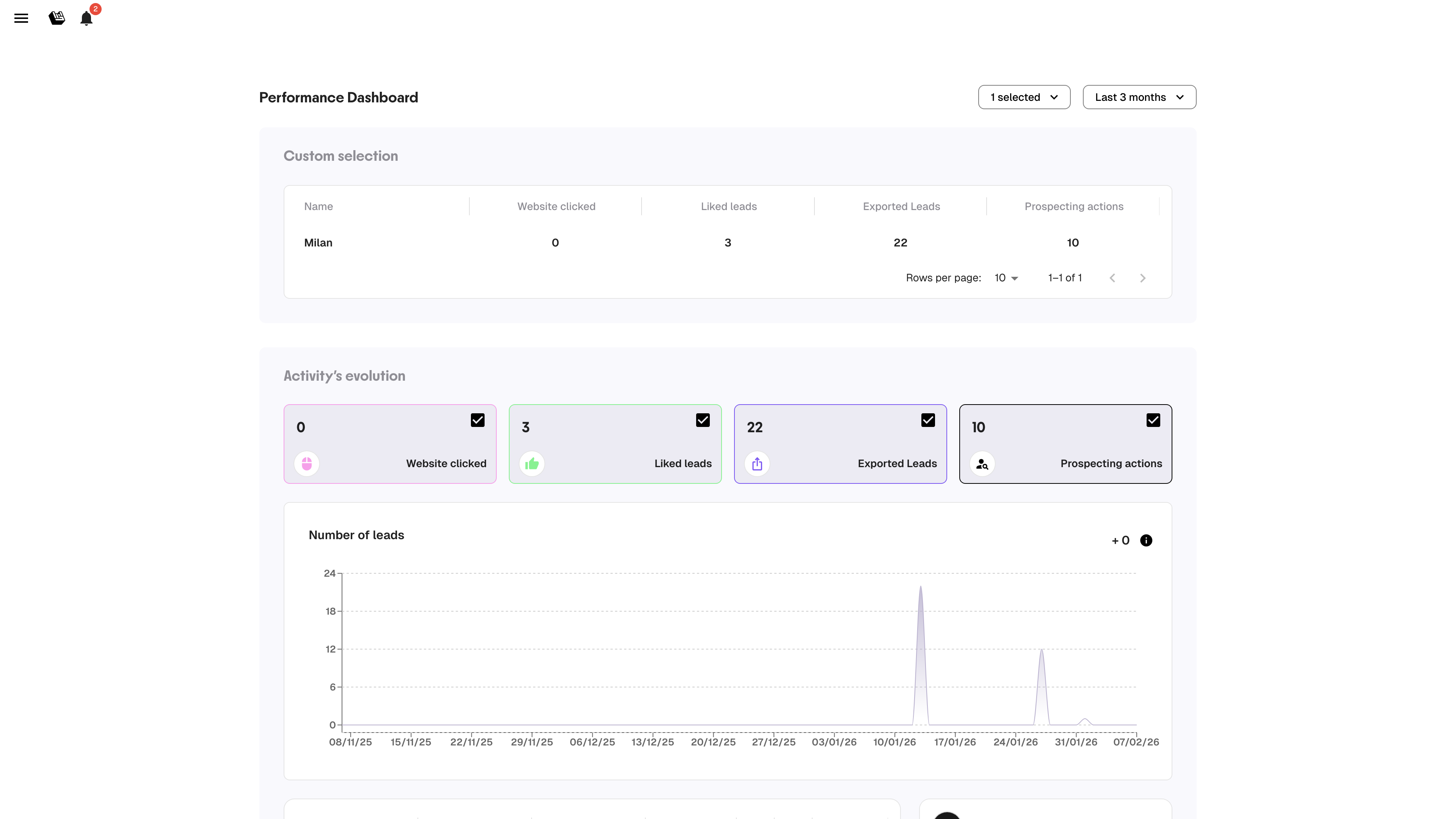The image size is (1456, 819).
Task: Uncheck the Liked leads checkbox
Action: 703,420
